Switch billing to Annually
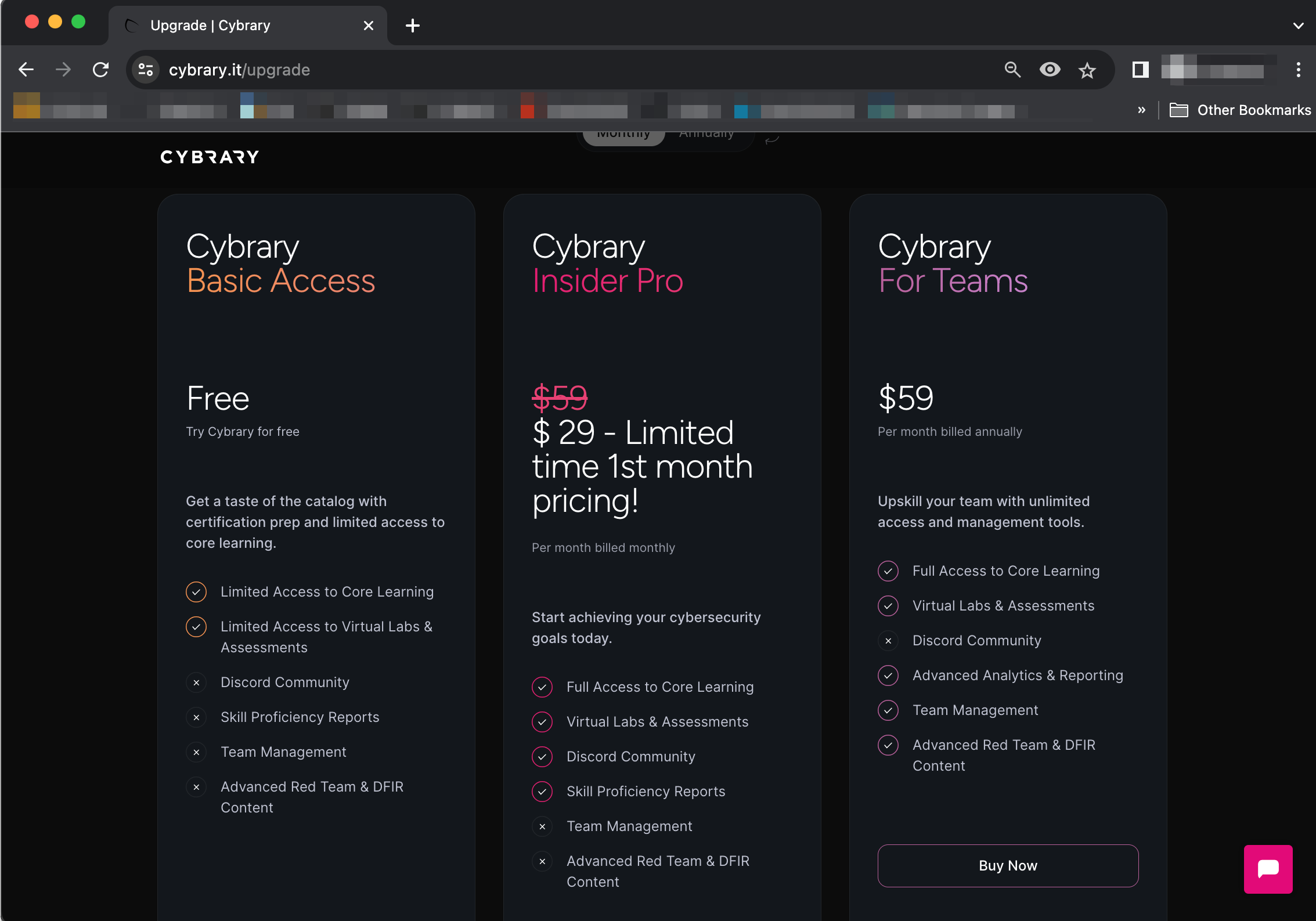Image resolution: width=1316 pixels, height=921 pixels. coord(706,135)
